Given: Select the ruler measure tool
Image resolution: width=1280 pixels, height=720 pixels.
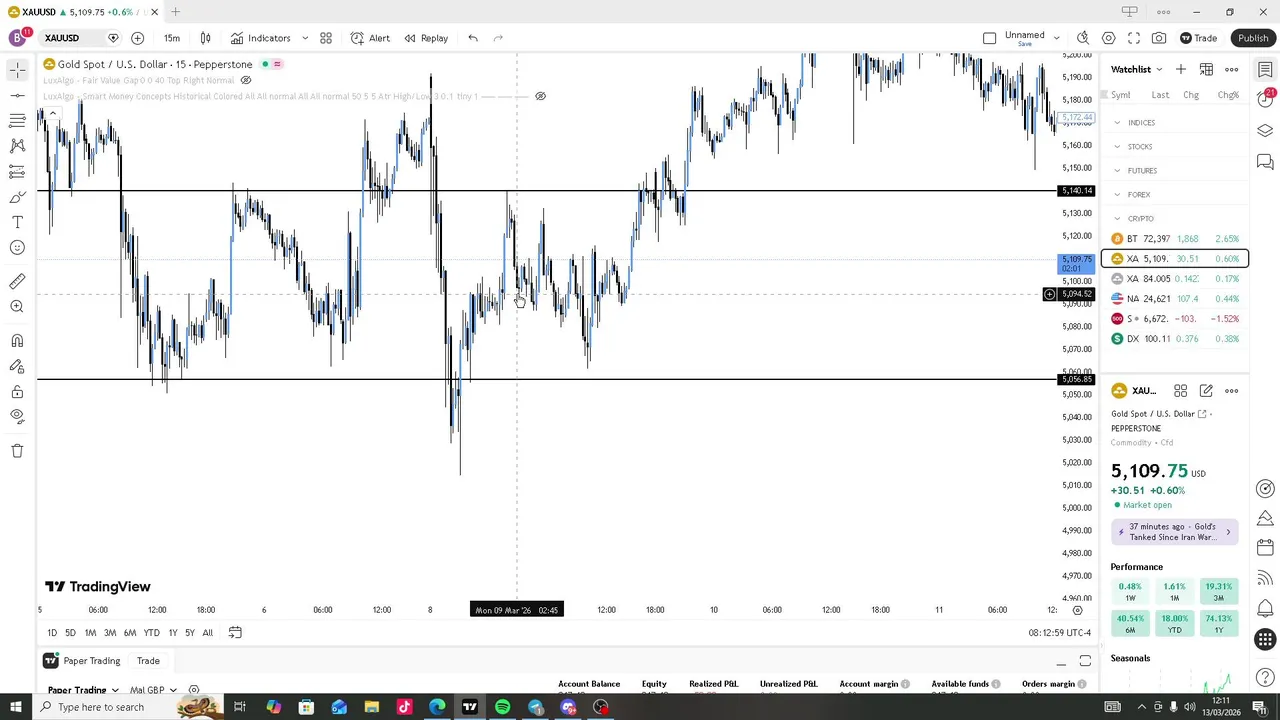Looking at the screenshot, I should point(17,282).
